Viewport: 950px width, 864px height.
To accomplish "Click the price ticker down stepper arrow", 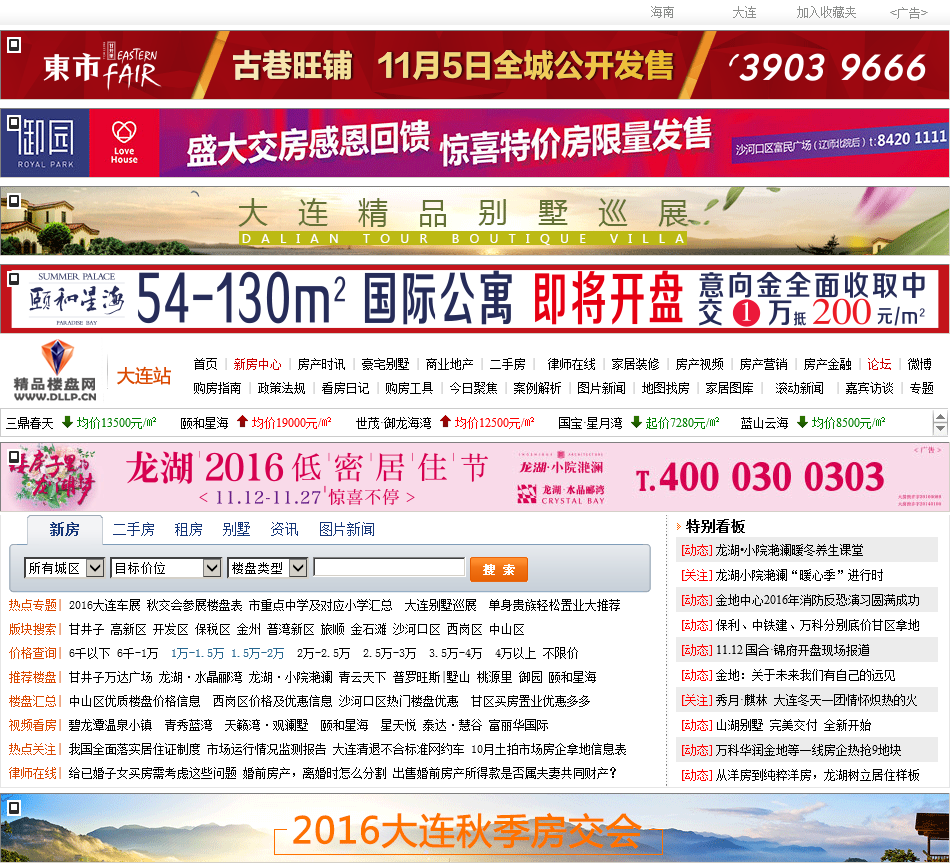I will coord(940,428).
